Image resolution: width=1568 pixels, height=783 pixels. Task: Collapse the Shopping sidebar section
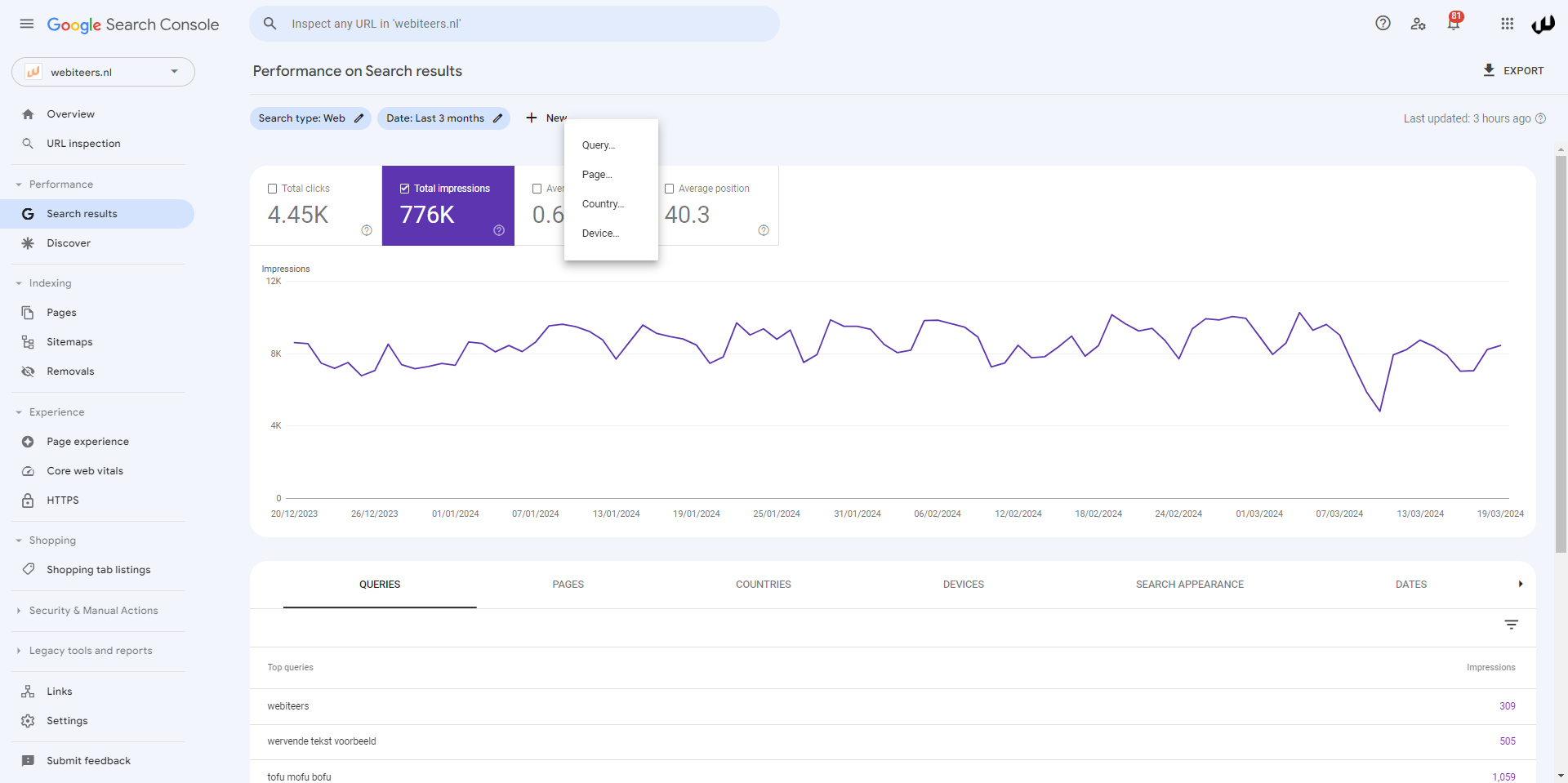coord(19,541)
